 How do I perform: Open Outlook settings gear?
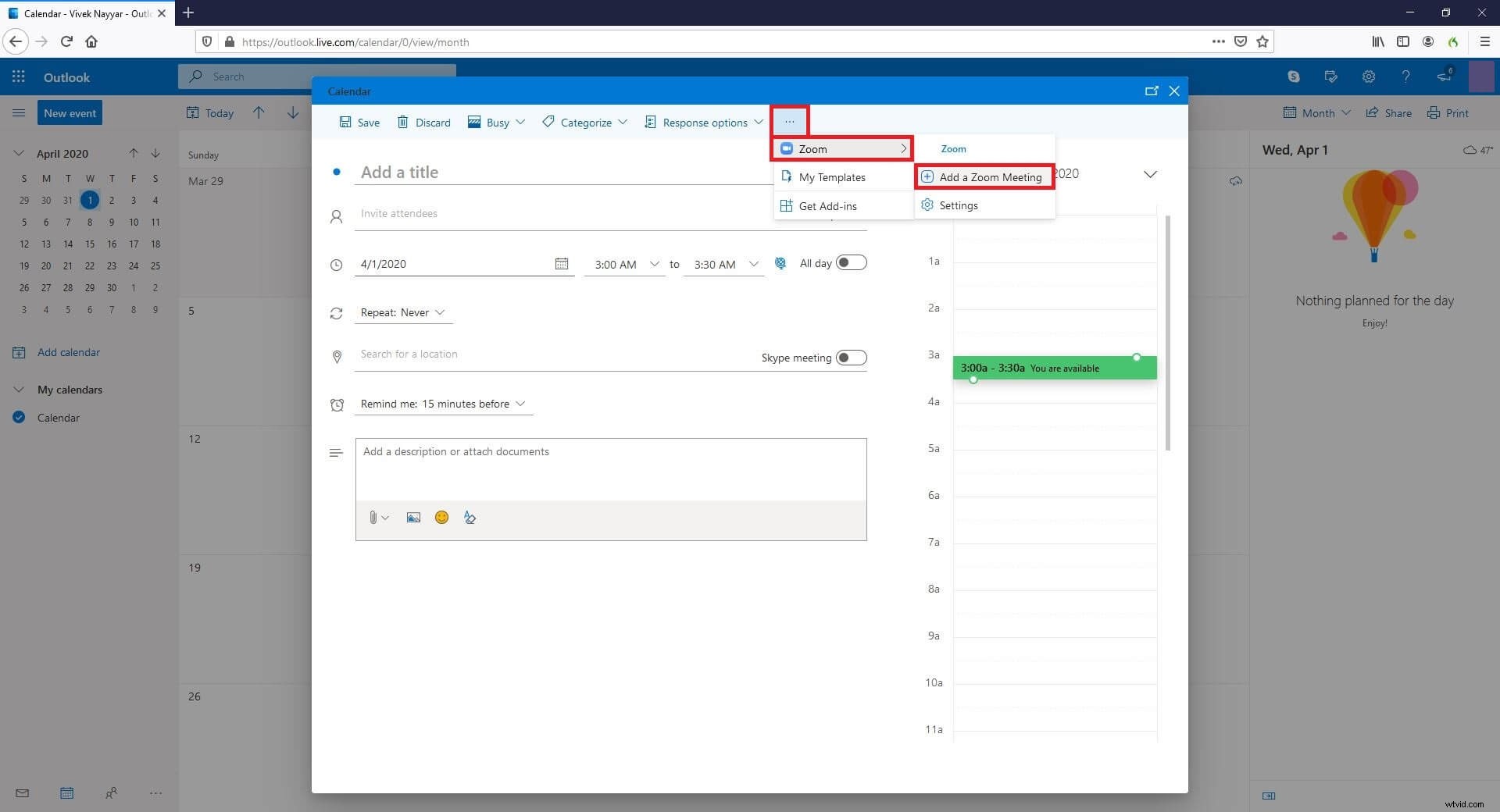(1368, 77)
